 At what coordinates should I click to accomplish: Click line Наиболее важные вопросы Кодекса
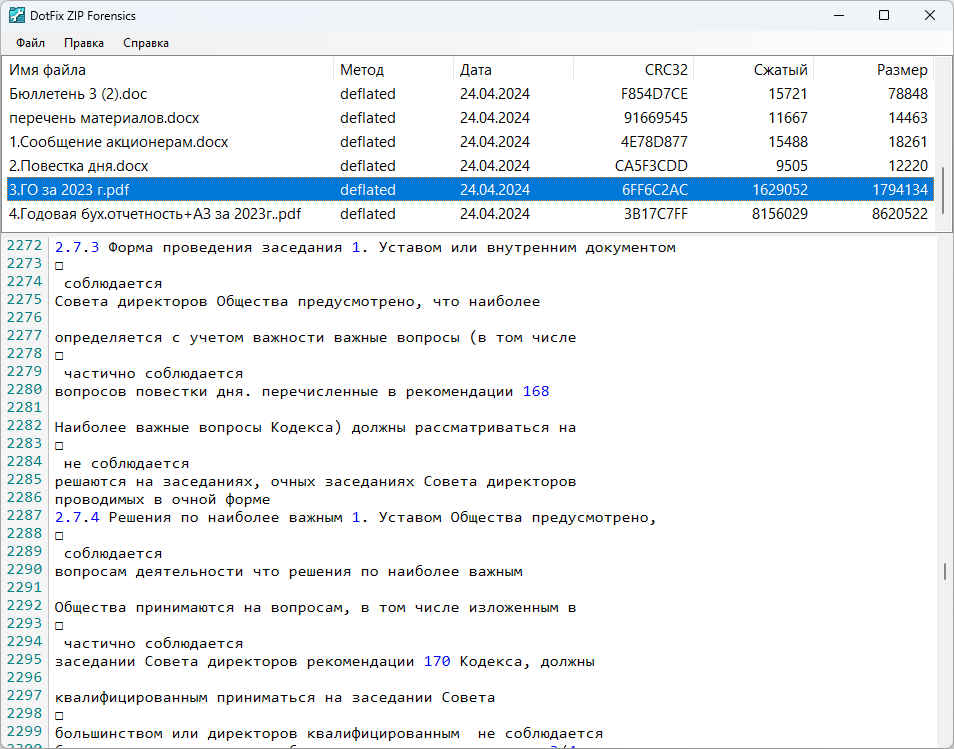[x=315, y=428]
